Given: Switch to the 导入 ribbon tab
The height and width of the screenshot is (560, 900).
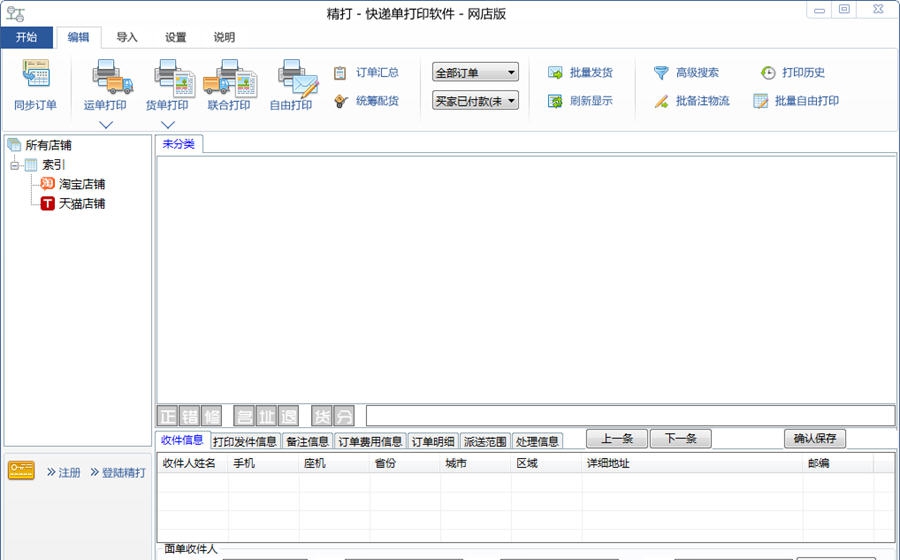Looking at the screenshot, I should pos(127,38).
